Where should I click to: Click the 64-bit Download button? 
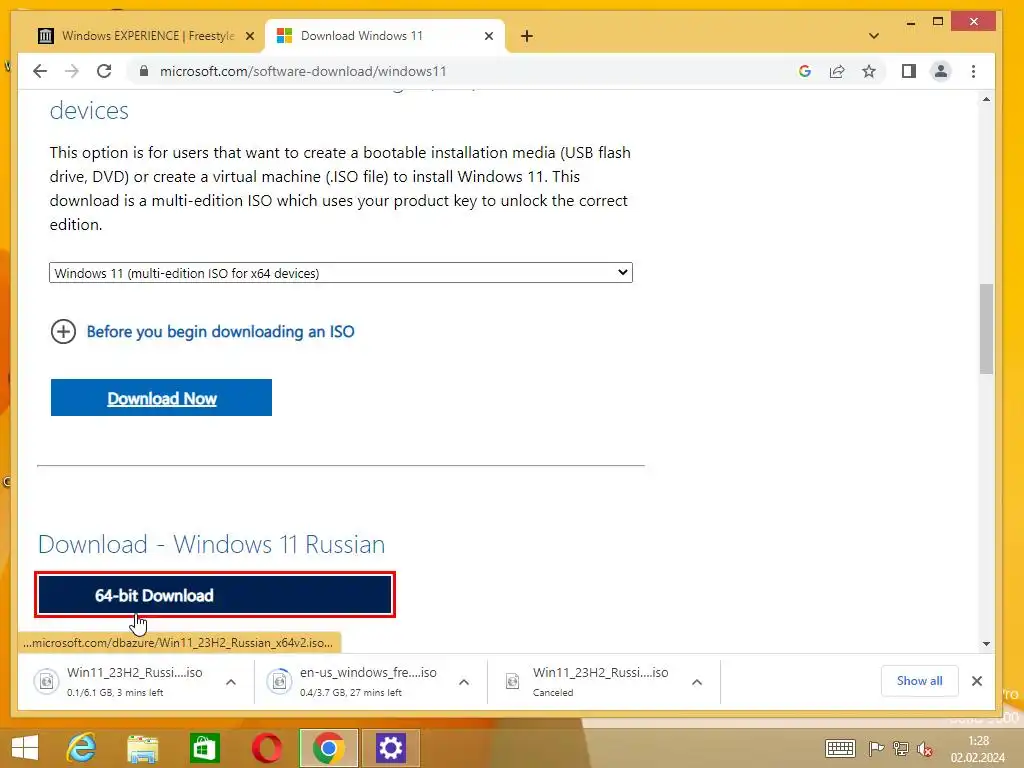(215, 595)
